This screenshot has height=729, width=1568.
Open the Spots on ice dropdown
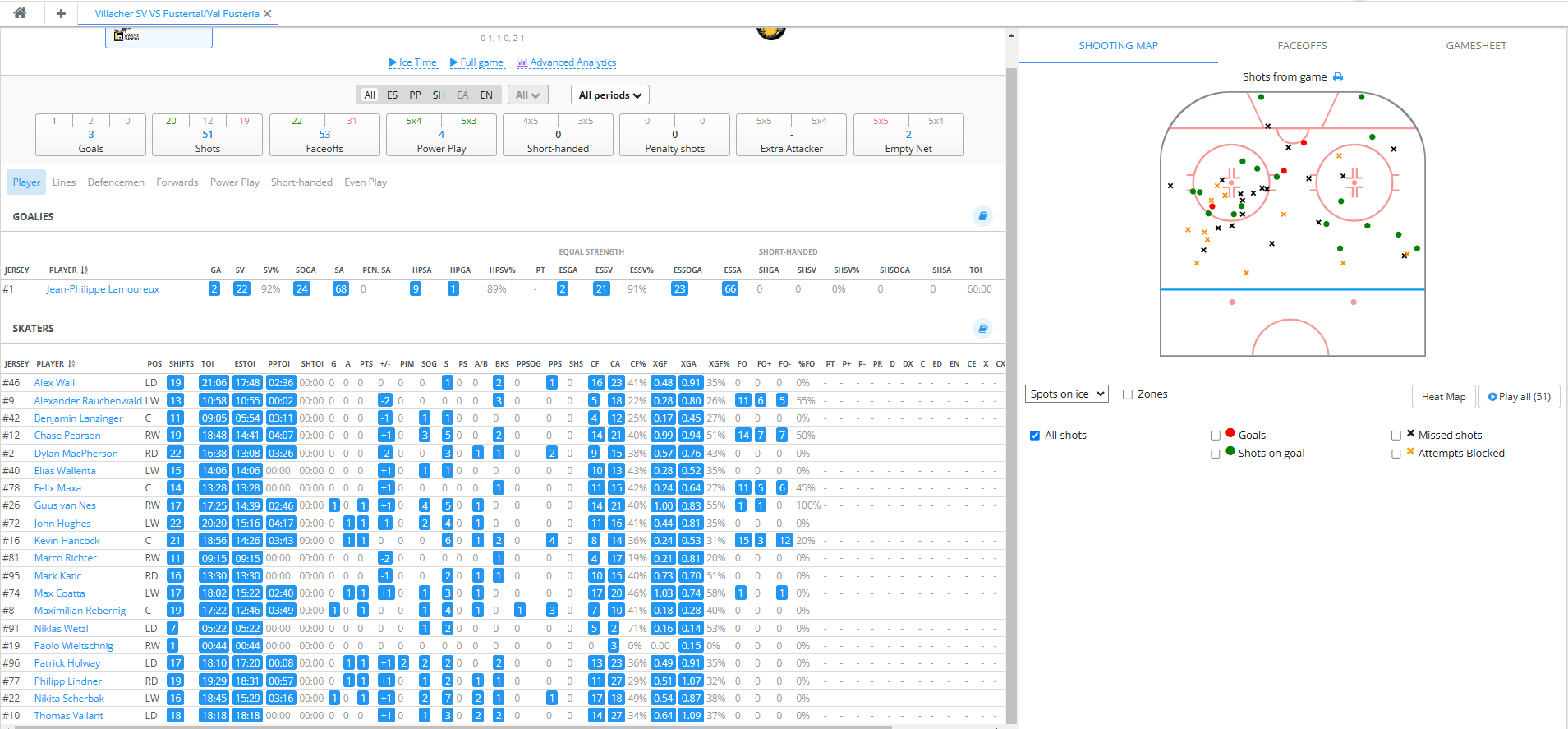coord(1066,394)
